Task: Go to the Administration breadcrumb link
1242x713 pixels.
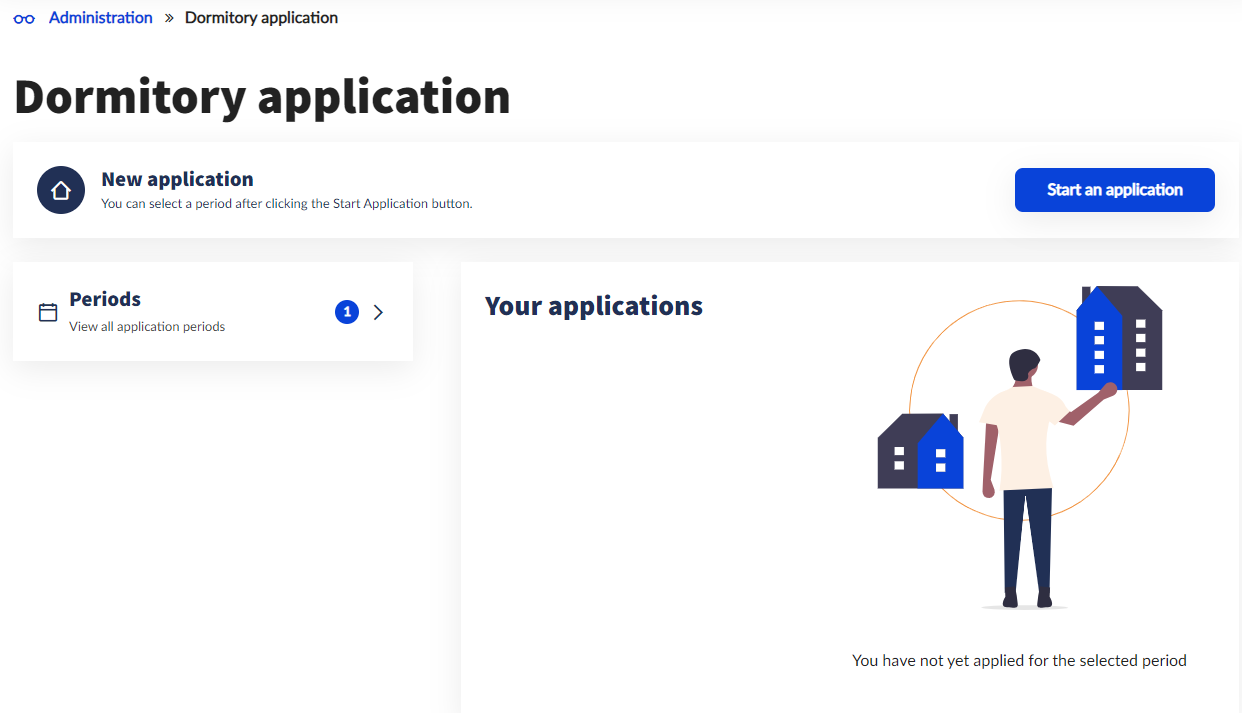Action: 100,18
